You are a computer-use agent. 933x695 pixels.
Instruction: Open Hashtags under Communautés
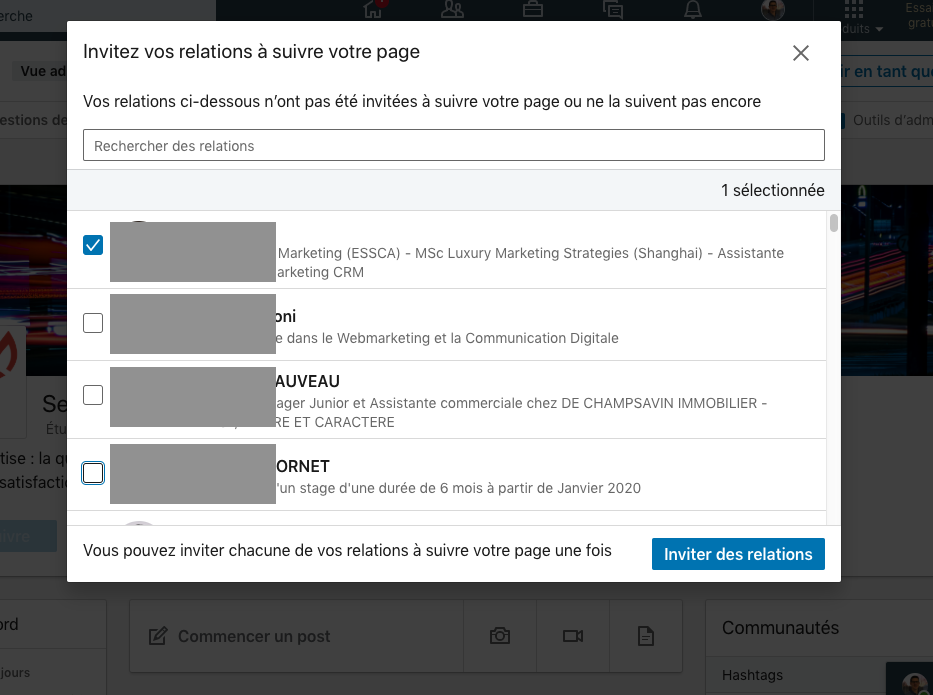pos(754,675)
